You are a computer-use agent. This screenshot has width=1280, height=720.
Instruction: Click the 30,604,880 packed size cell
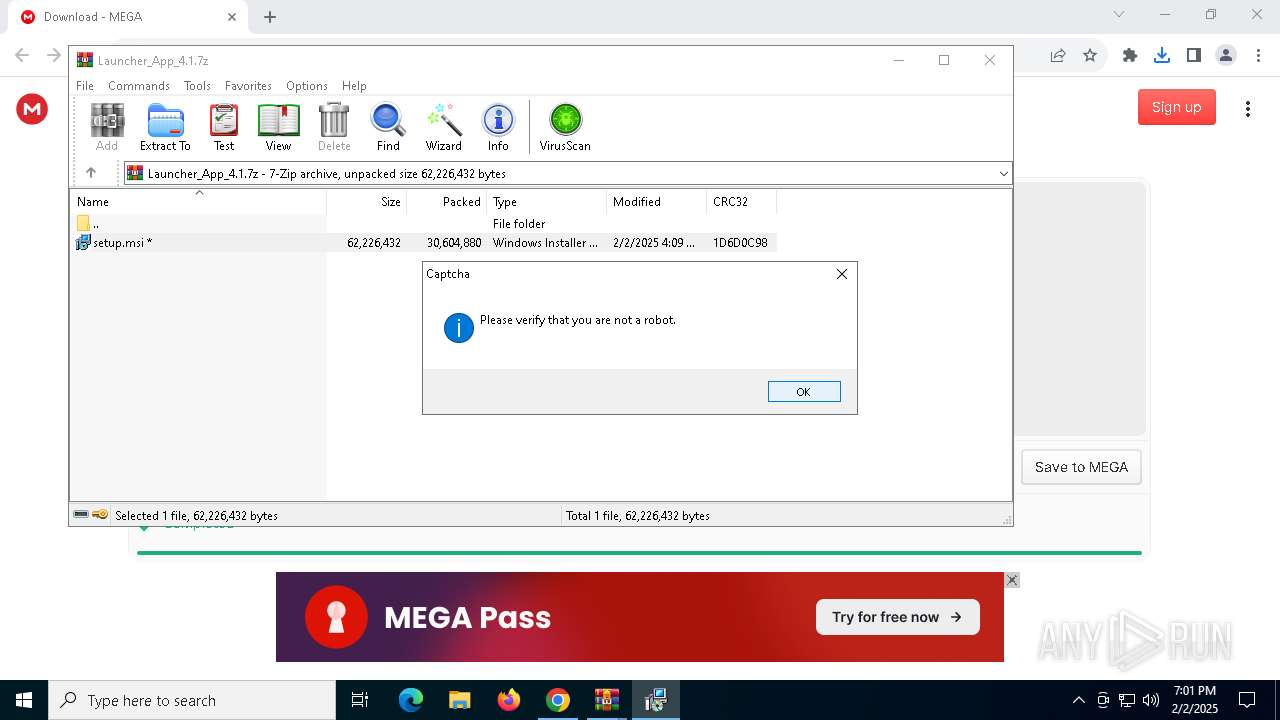point(454,243)
